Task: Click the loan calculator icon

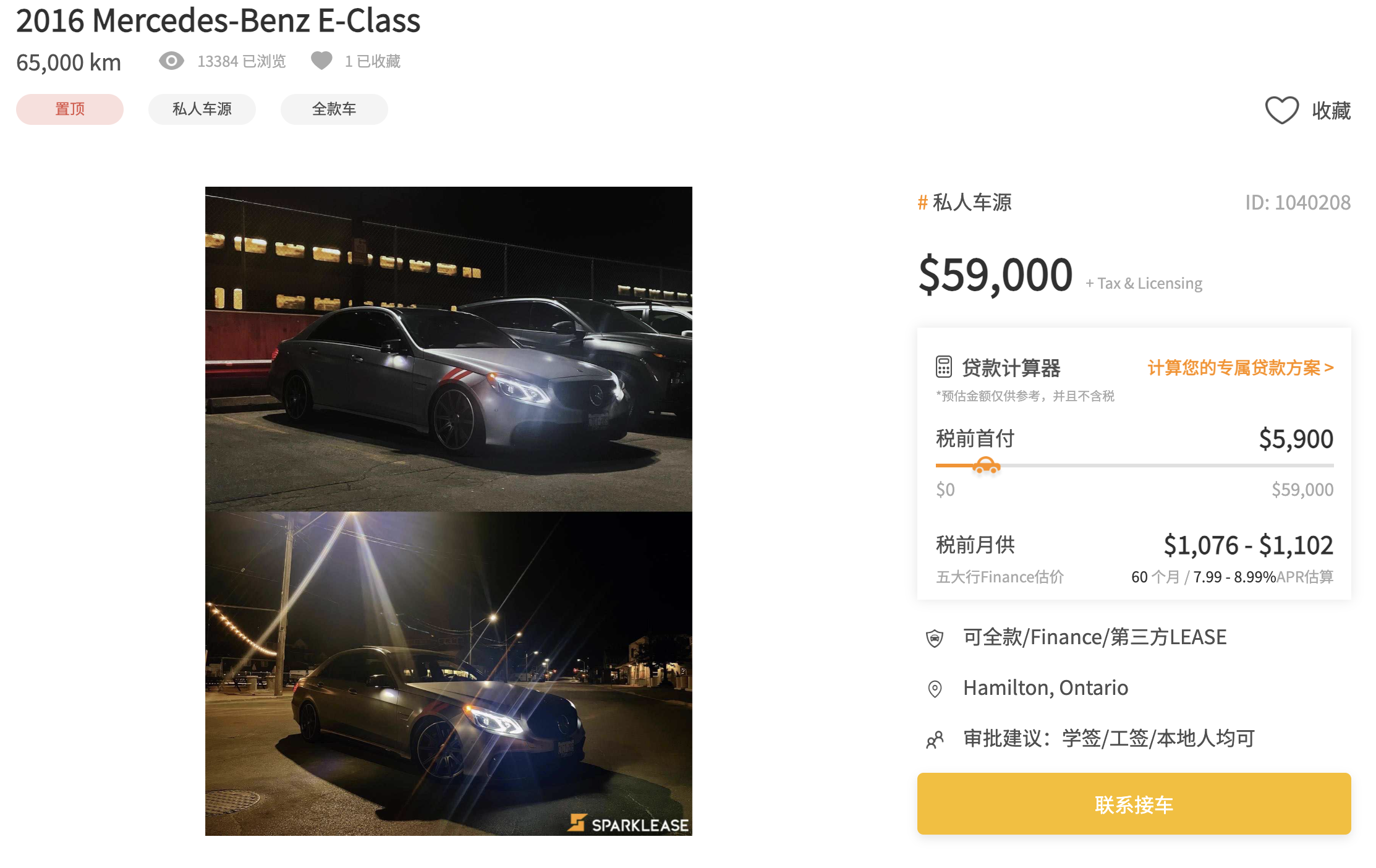Action: 943,367
